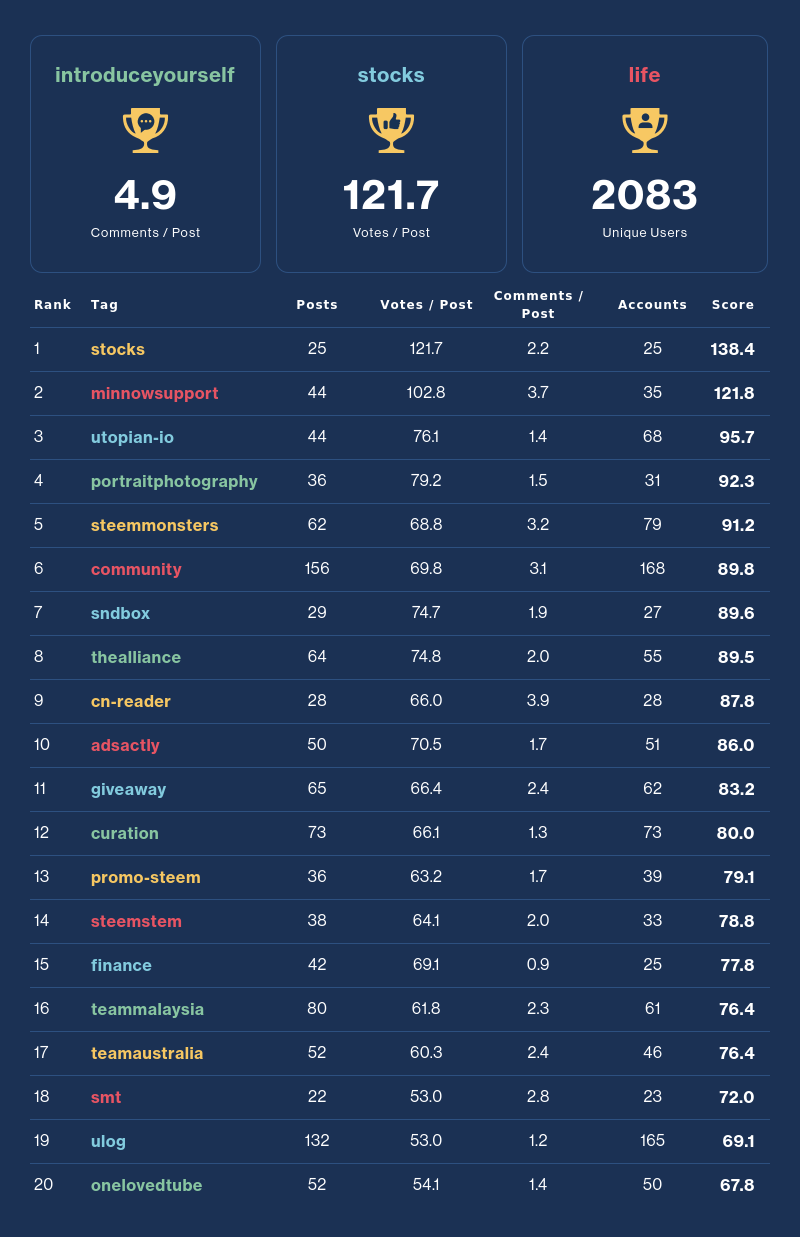
Task: Select the onelovedtube tag
Action: (146, 1185)
